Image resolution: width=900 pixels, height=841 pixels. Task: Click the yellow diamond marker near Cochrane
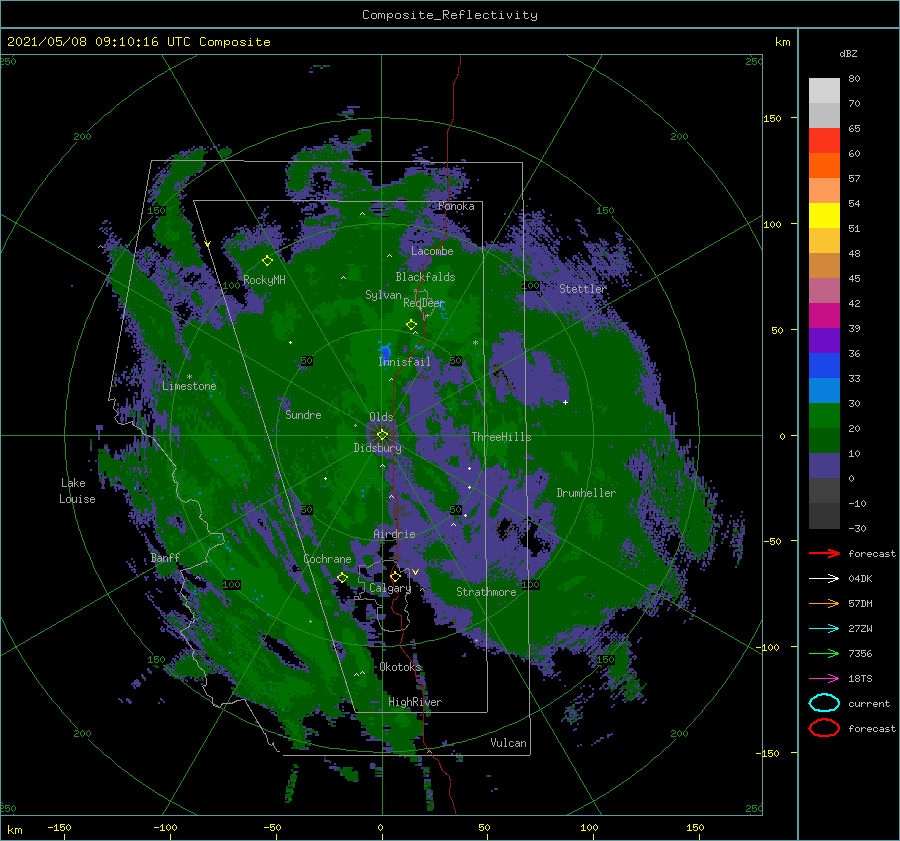point(343,577)
